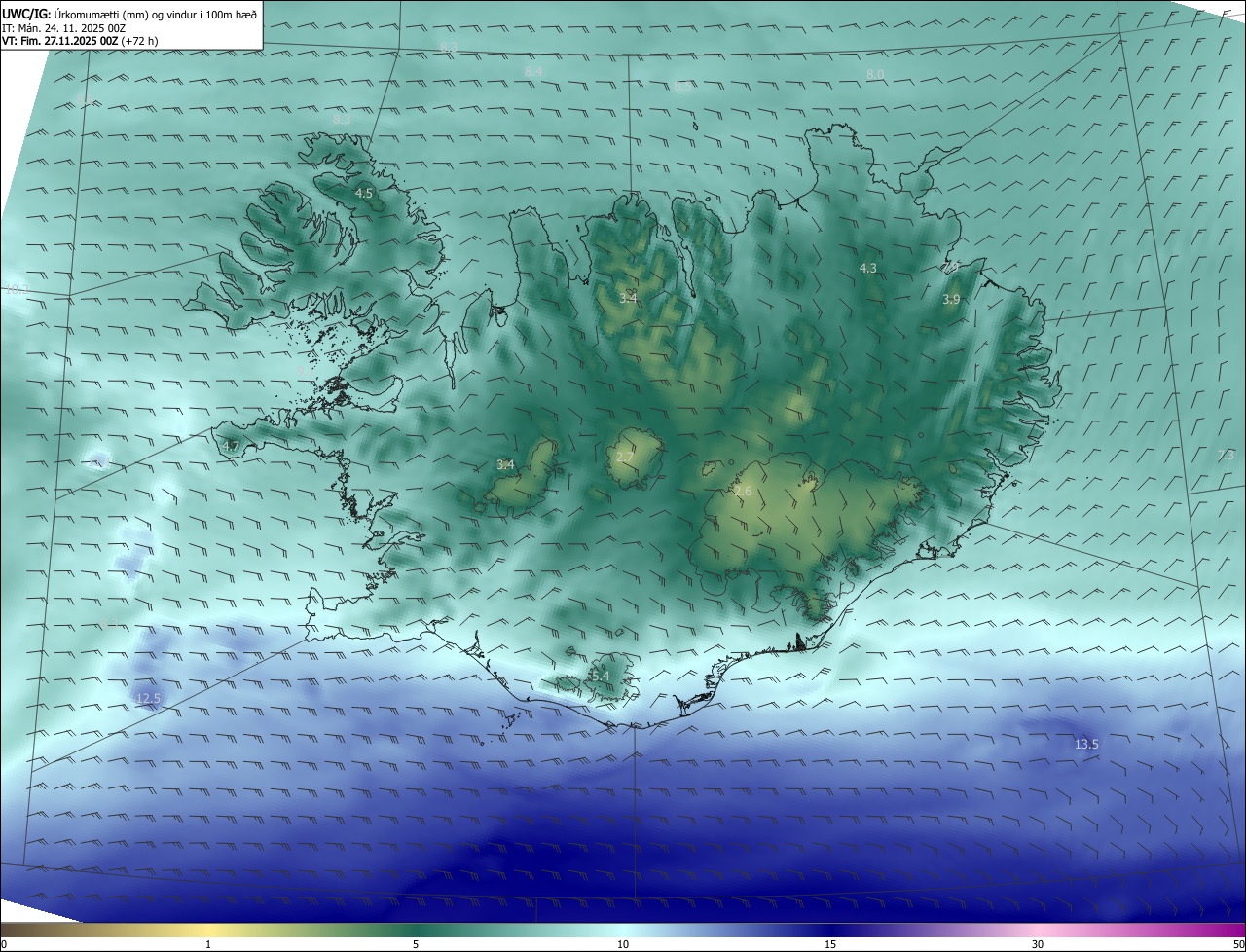This screenshot has height=952, width=1246.
Task: Click the 7.3 value off the east coast
Action: point(1226,455)
